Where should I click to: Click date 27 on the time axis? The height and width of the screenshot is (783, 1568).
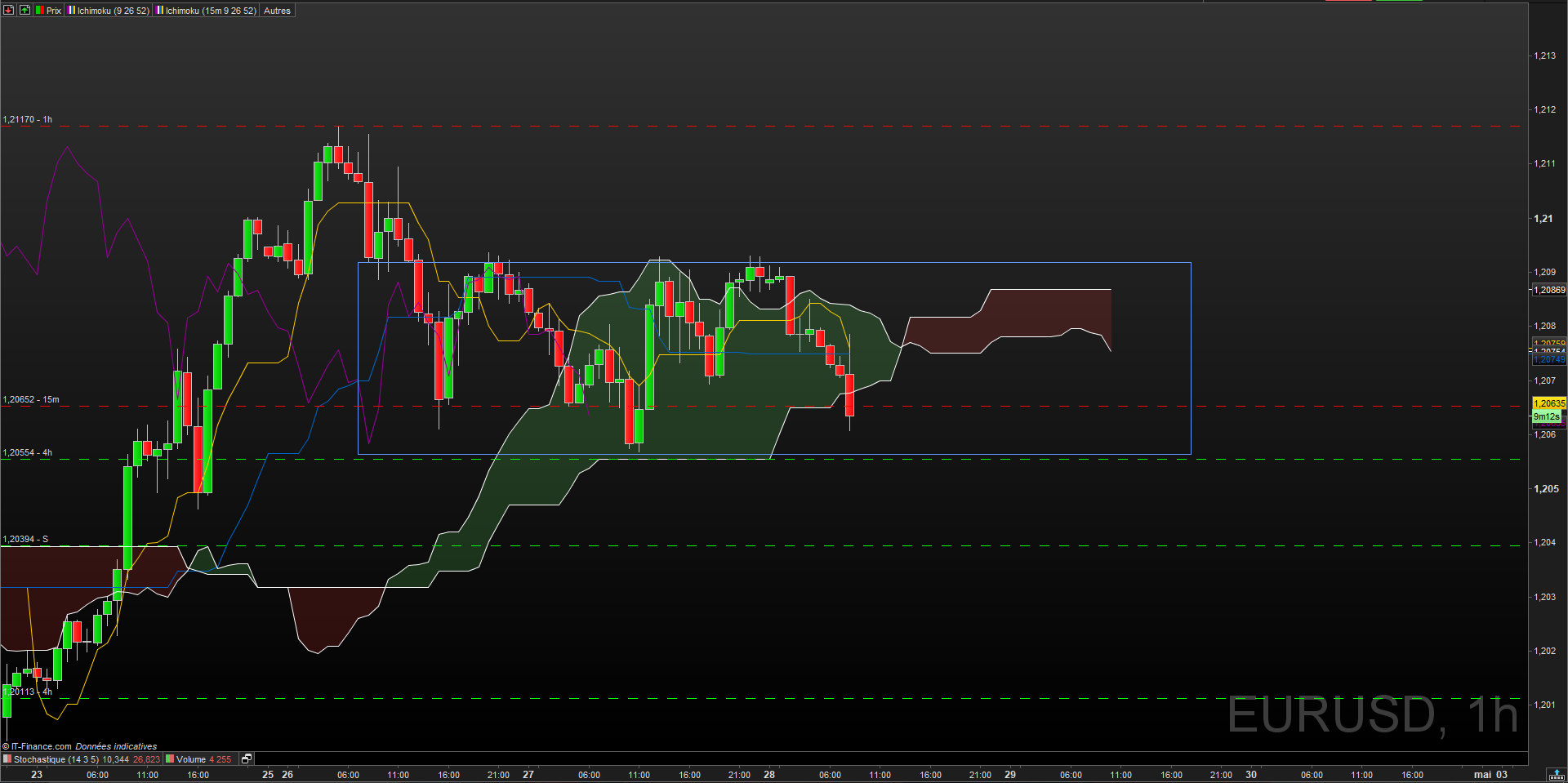pos(528,775)
